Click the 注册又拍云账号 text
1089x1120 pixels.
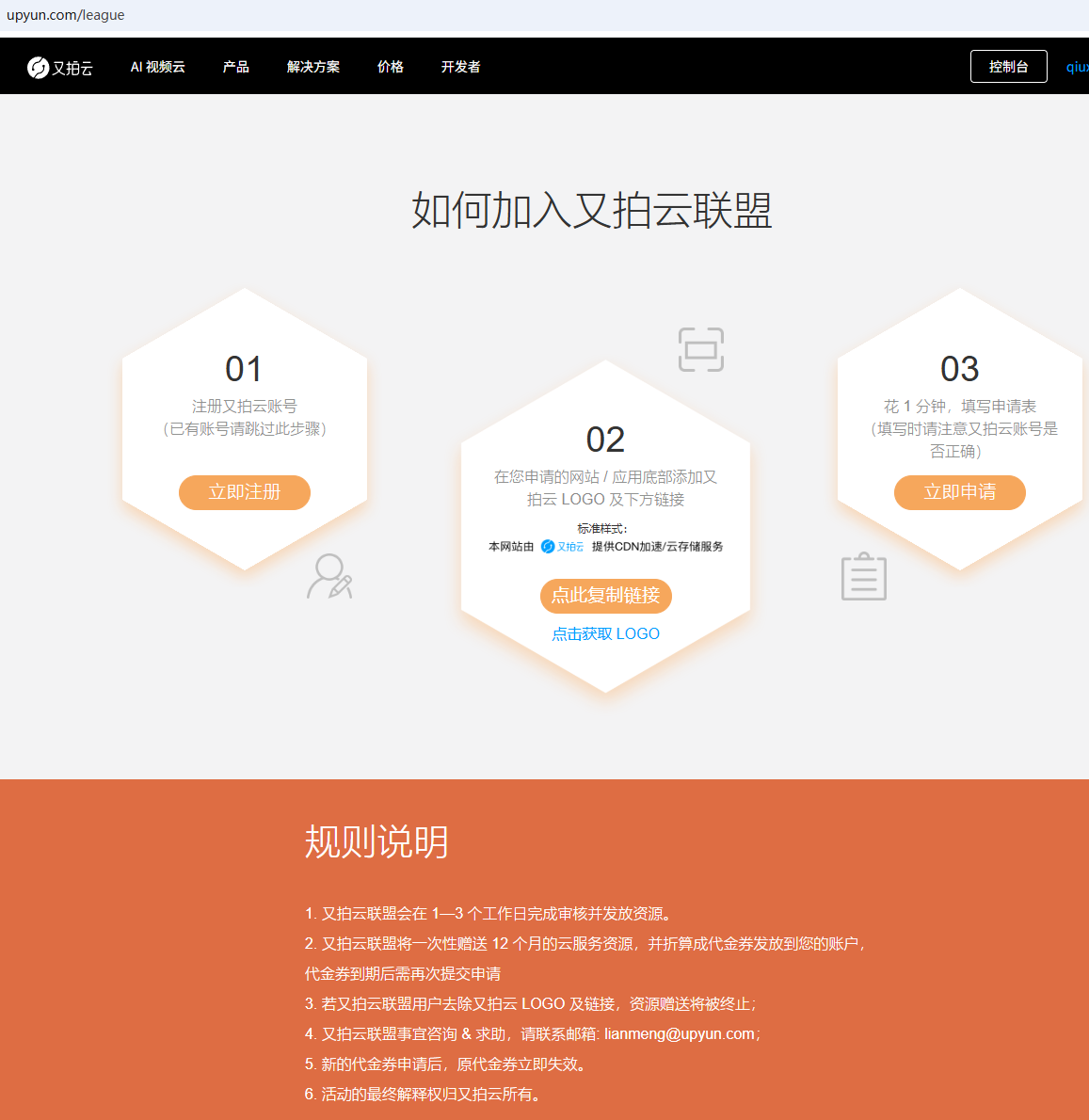244,407
